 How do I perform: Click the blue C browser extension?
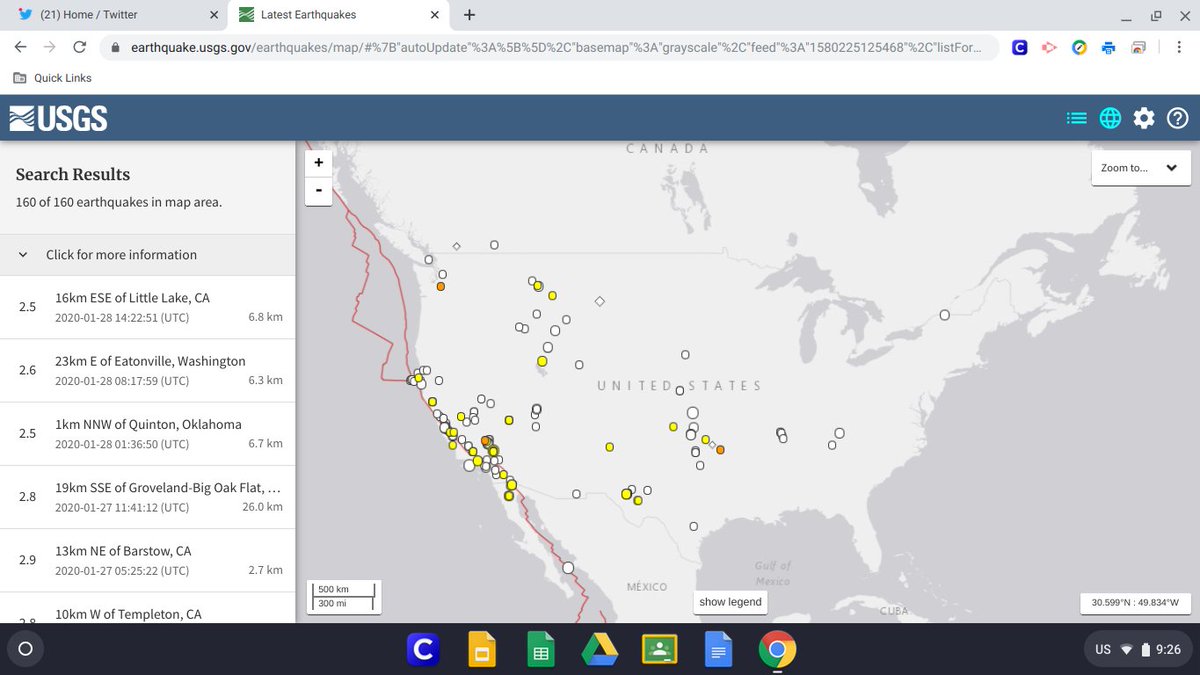coord(1020,47)
